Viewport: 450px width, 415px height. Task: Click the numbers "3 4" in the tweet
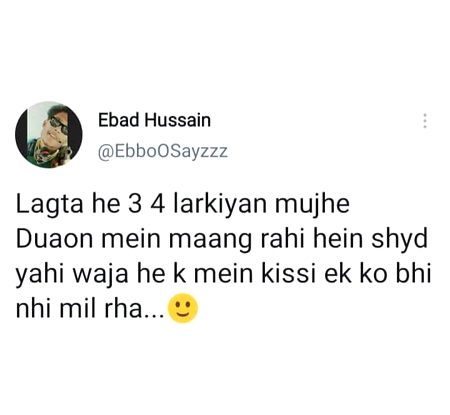(x=146, y=204)
